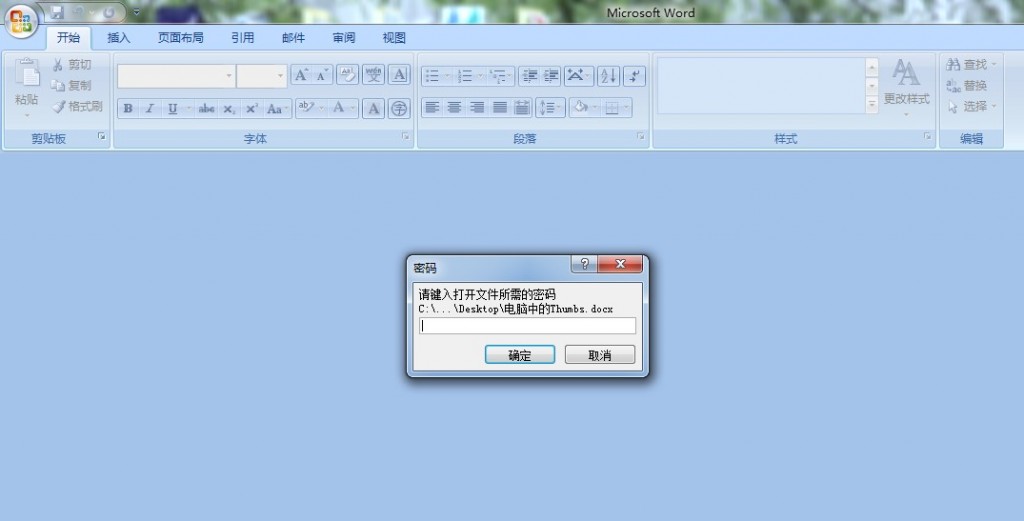
Task: Toggle character shading A button
Action: tap(373, 108)
